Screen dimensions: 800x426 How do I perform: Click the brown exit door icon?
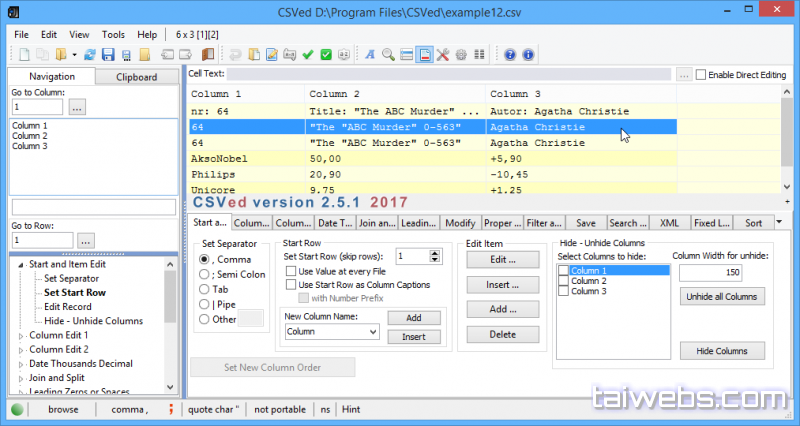[x=208, y=55]
